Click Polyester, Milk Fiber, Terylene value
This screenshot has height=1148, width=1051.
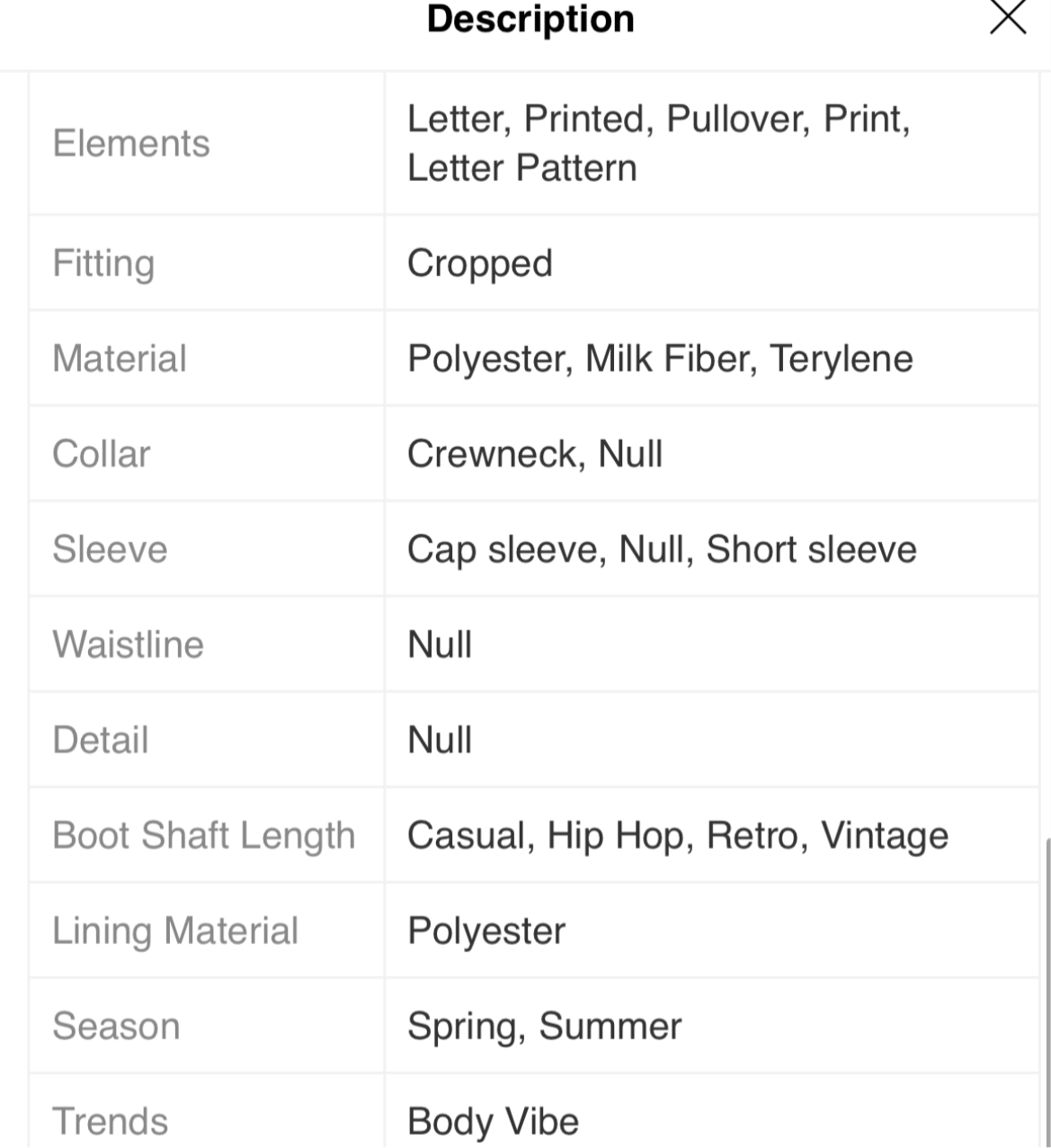point(660,359)
